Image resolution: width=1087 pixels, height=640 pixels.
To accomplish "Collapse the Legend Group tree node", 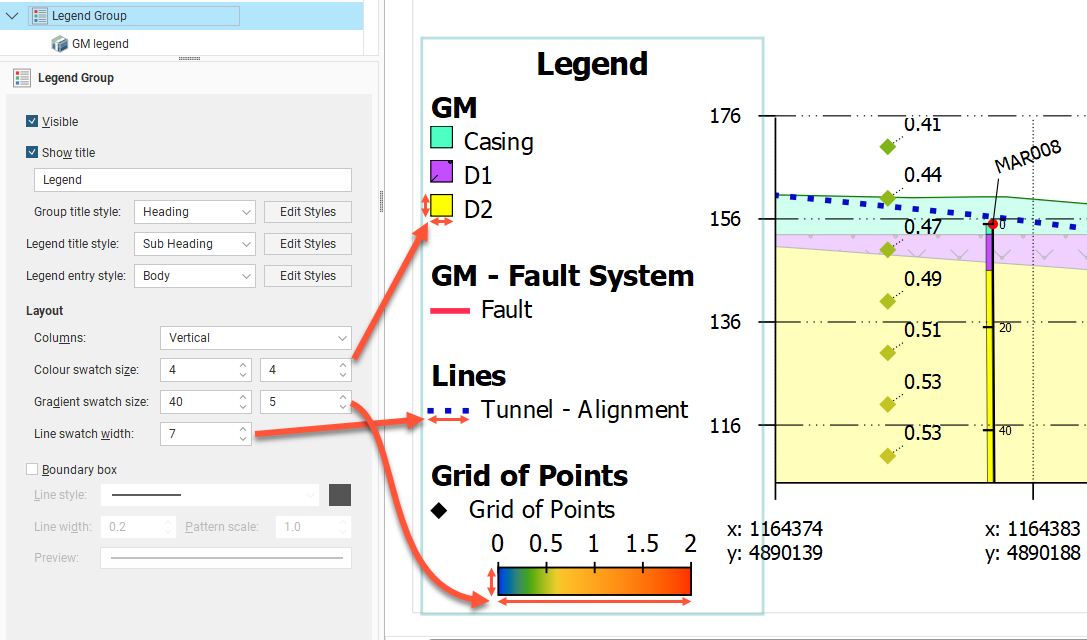I will [x=12, y=16].
